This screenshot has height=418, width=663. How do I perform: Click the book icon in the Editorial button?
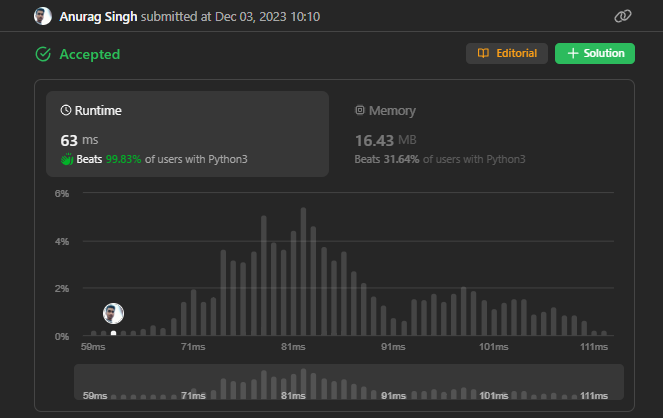tap(483, 53)
